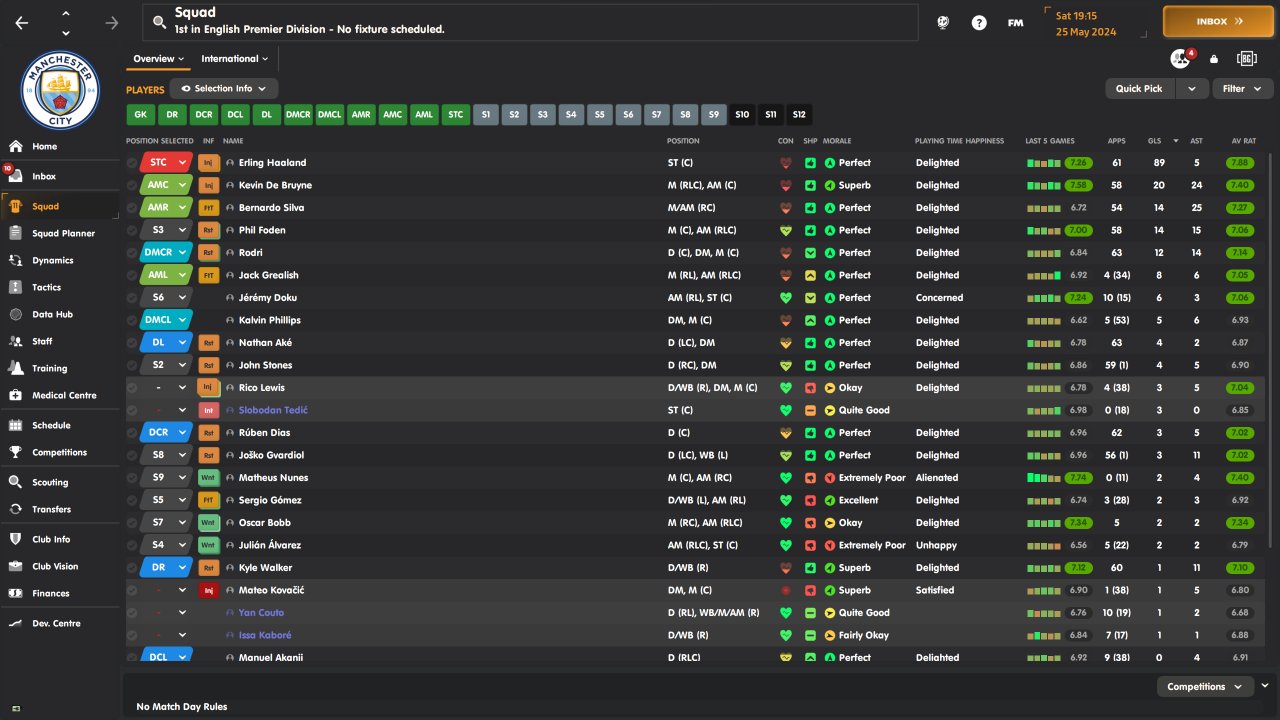Click the forward arrow navigation icon

coord(111,22)
